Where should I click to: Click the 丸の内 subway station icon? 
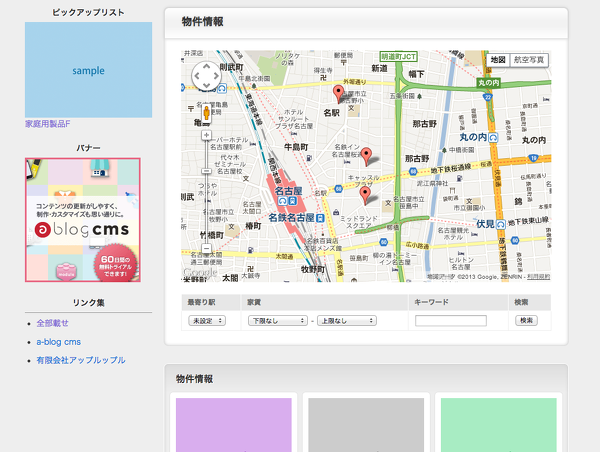(x=493, y=137)
